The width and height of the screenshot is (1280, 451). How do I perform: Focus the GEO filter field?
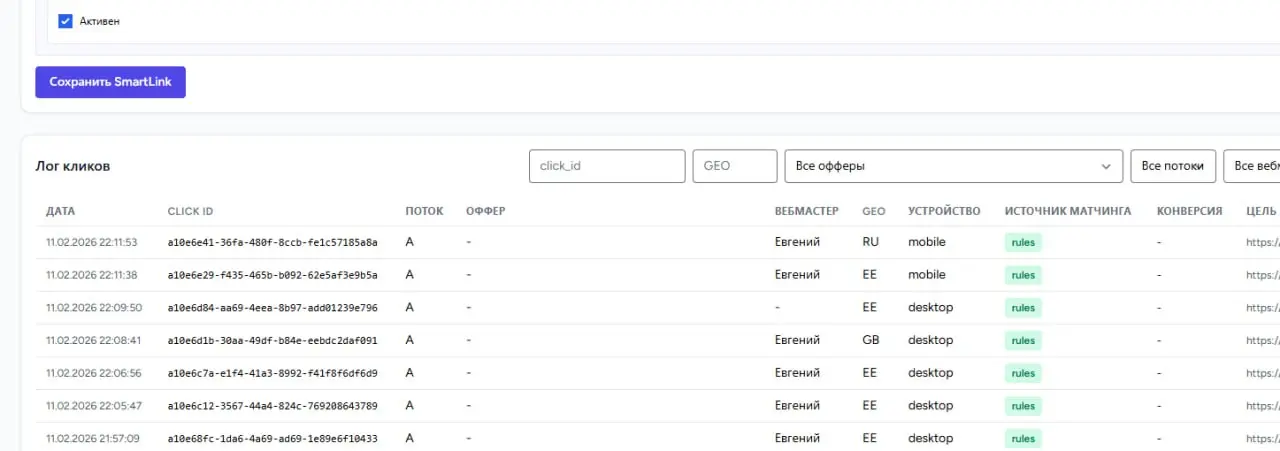click(735, 166)
